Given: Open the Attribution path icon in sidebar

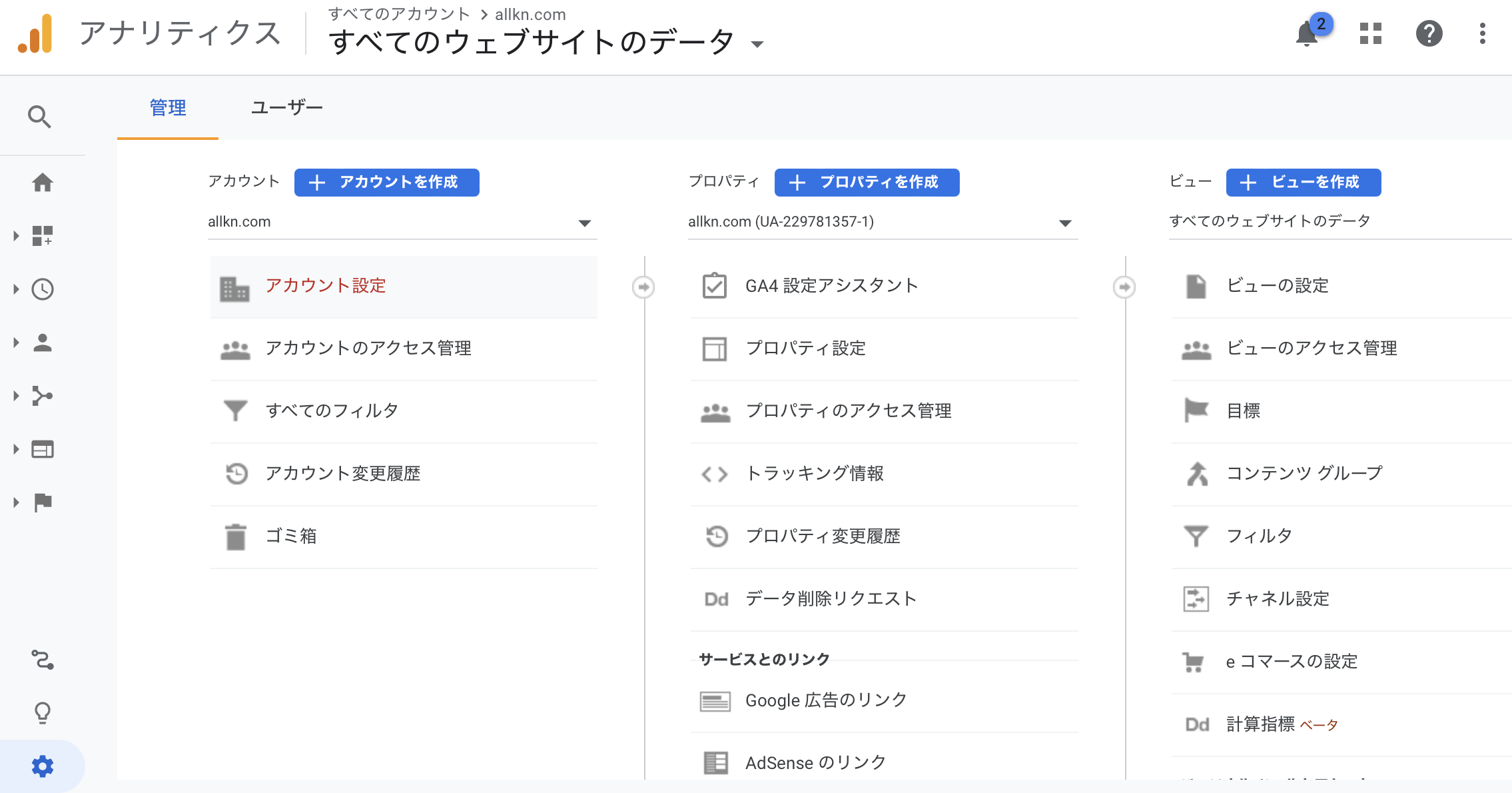Looking at the screenshot, I should pyautogui.click(x=43, y=660).
